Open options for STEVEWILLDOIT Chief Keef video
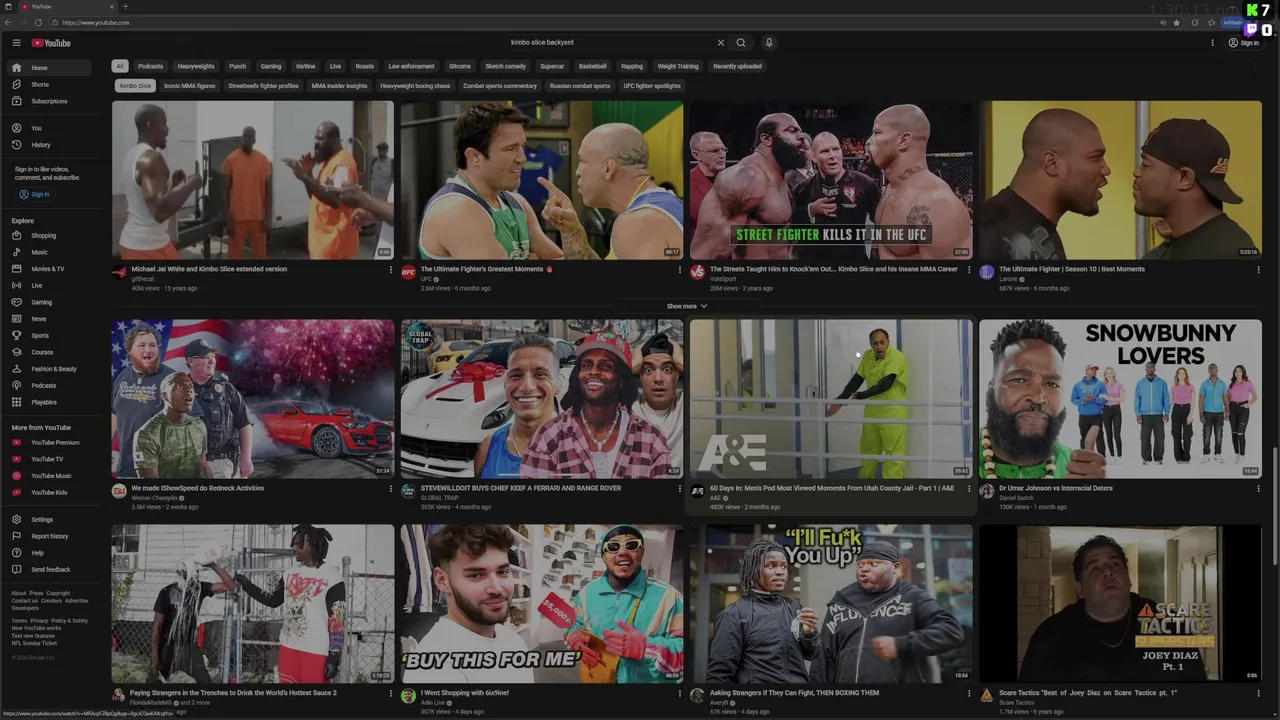This screenshot has width=1280, height=720. [x=680, y=489]
